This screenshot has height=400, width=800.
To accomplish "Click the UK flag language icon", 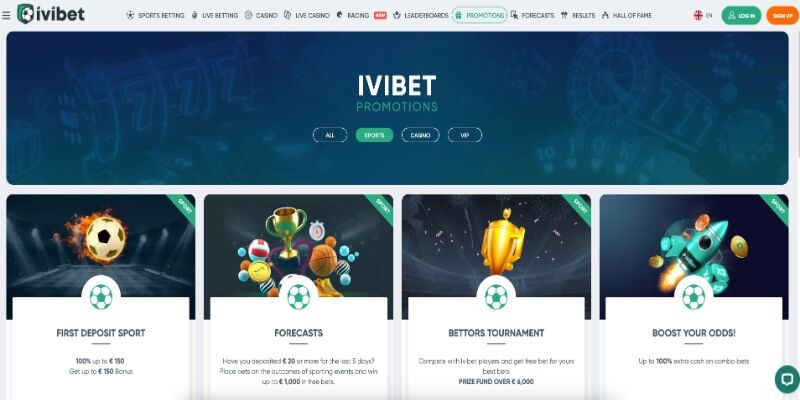I will point(698,15).
